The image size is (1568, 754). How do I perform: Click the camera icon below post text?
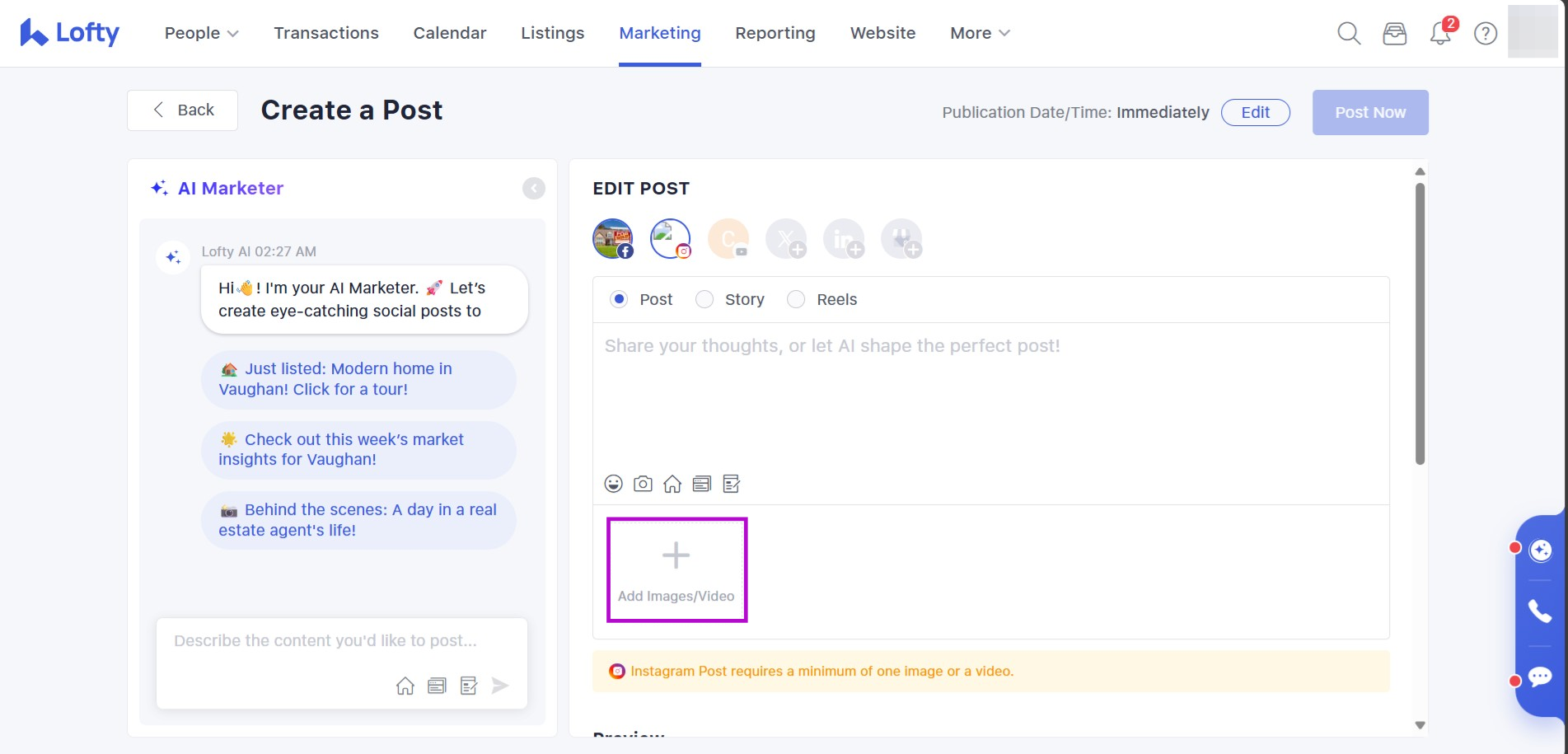click(x=643, y=484)
